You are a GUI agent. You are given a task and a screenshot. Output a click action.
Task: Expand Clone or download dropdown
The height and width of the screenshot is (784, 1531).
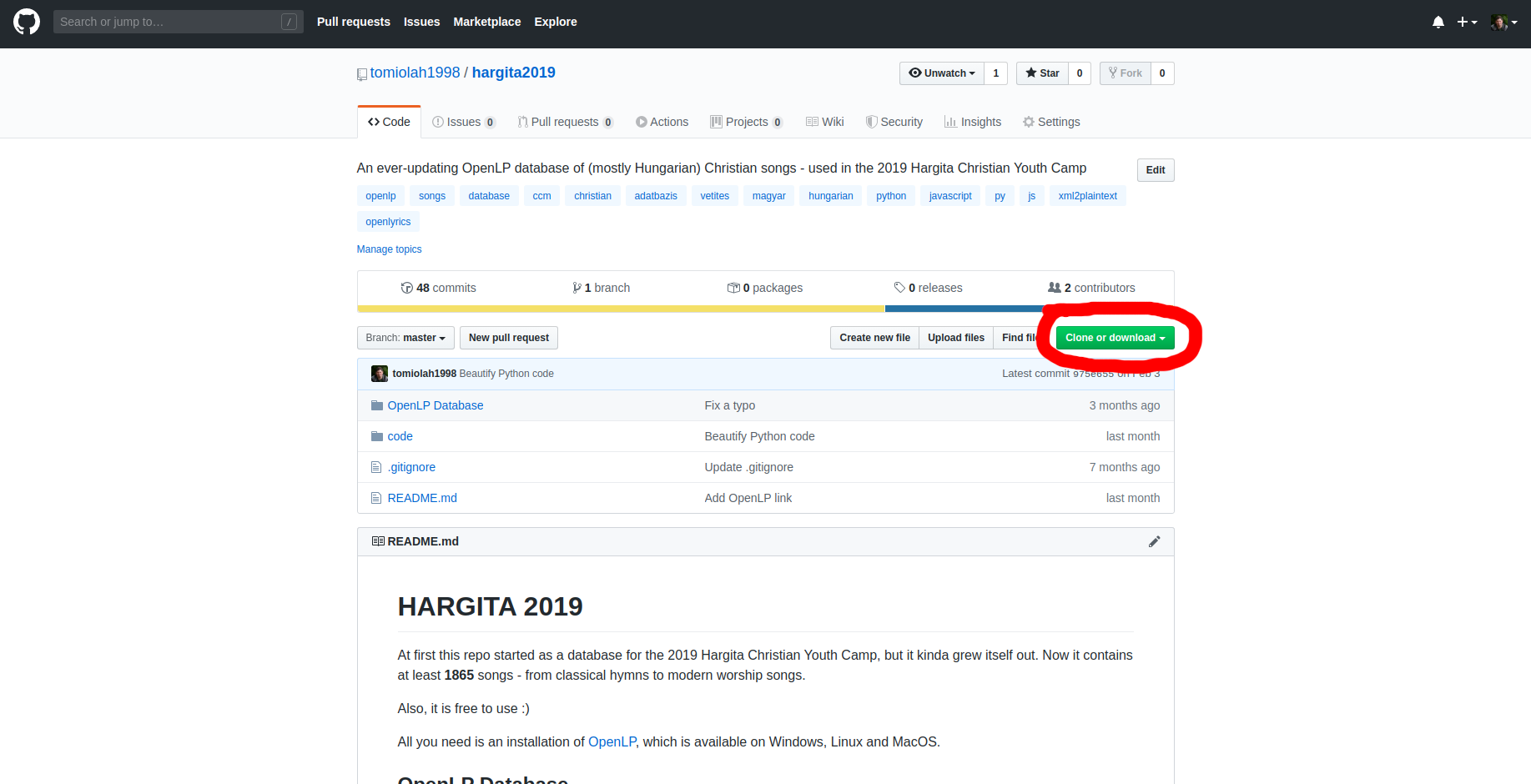tap(1116, 338)
